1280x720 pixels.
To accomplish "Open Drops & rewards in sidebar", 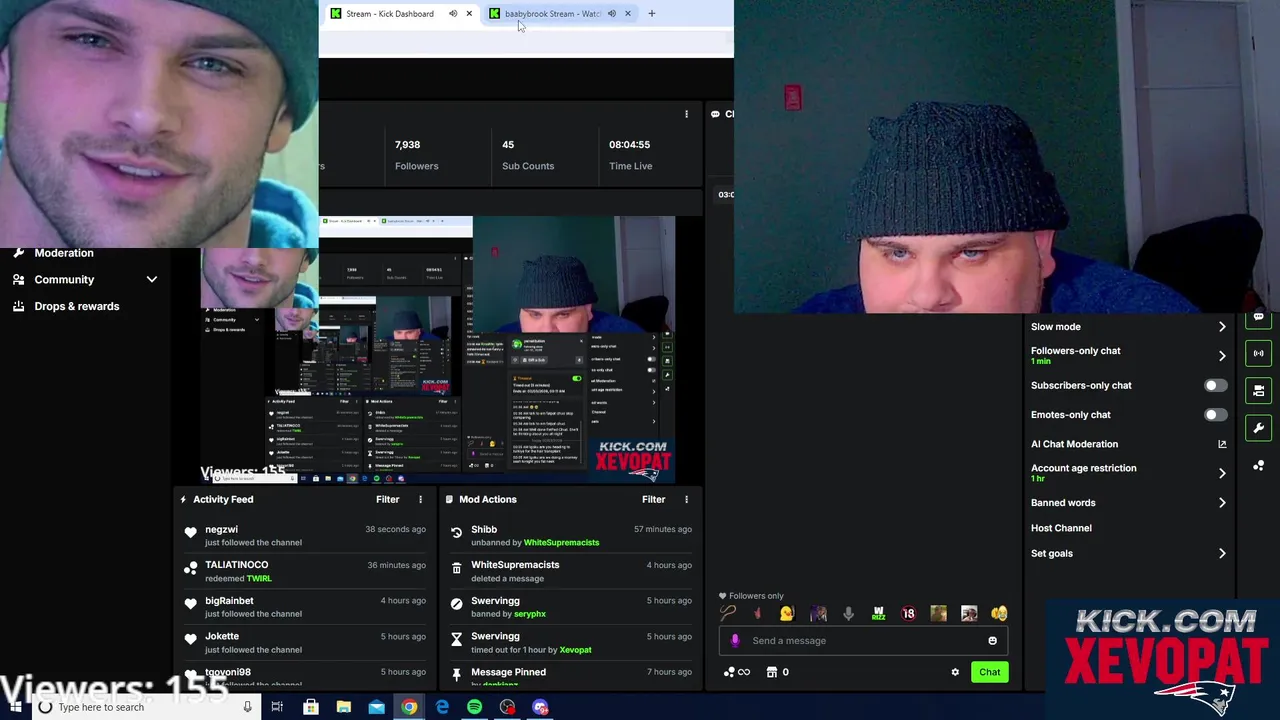I will tap(77, 306).
